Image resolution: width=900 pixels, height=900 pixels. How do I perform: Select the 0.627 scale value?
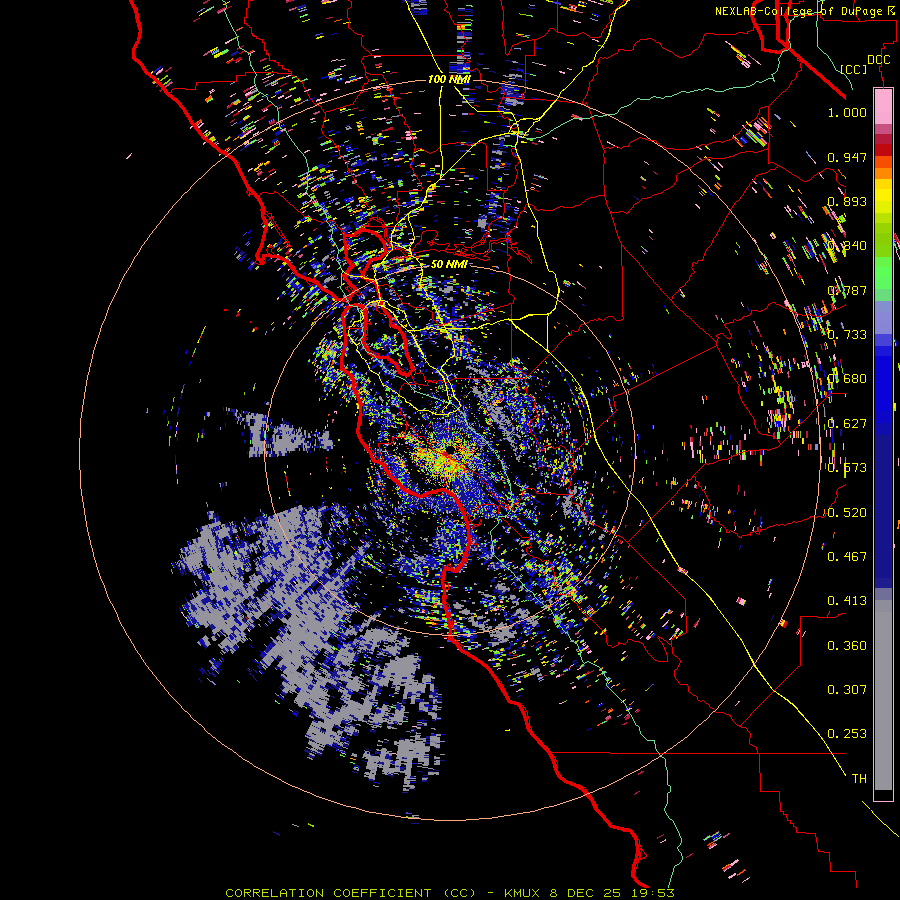(x=847, y=424)
